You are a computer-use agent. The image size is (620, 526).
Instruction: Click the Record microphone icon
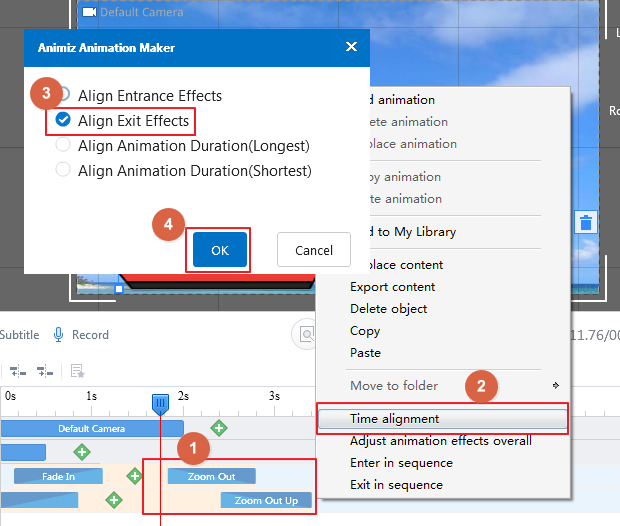click(59, 335)
